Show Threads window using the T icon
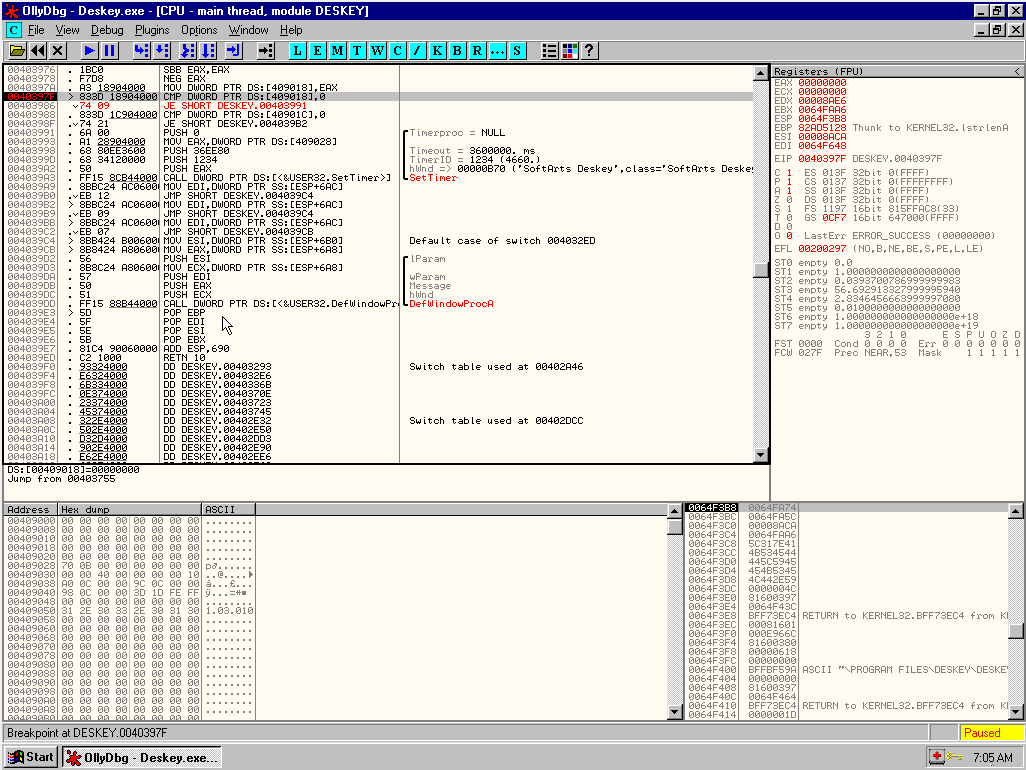 (358, 50)
